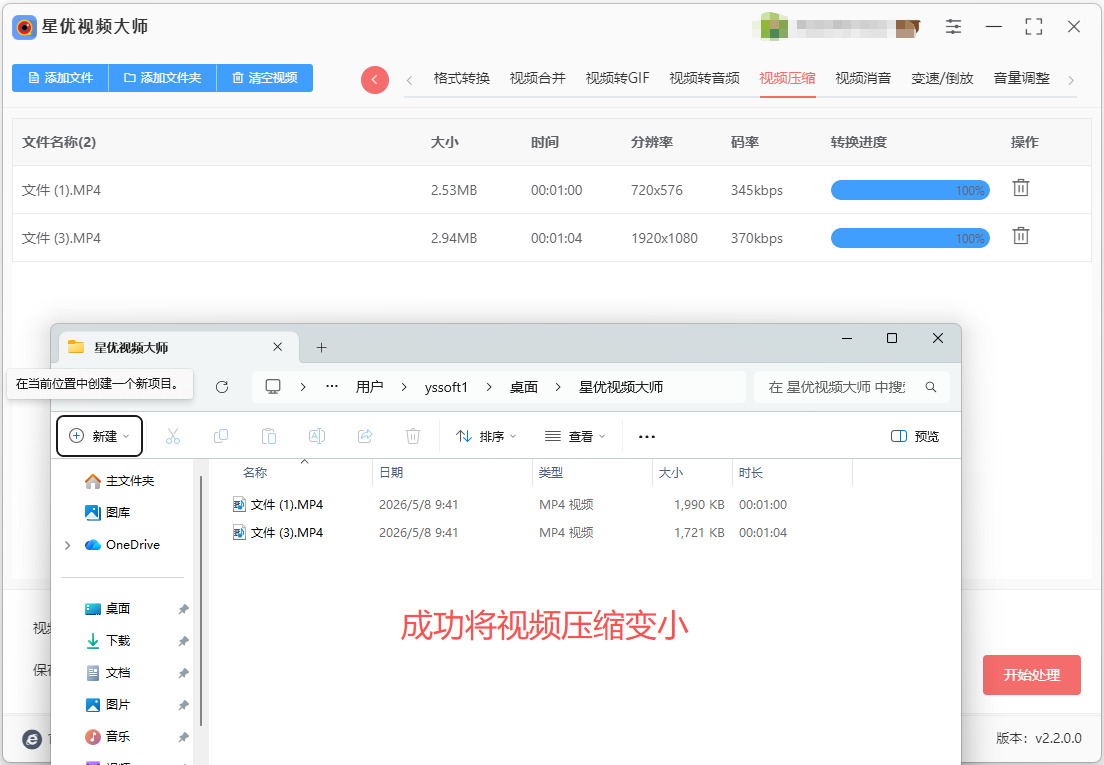The height and width of the screenshot is (765, 1104).
Task: Open 音乐 quick access item
Action: pos(108,737)
